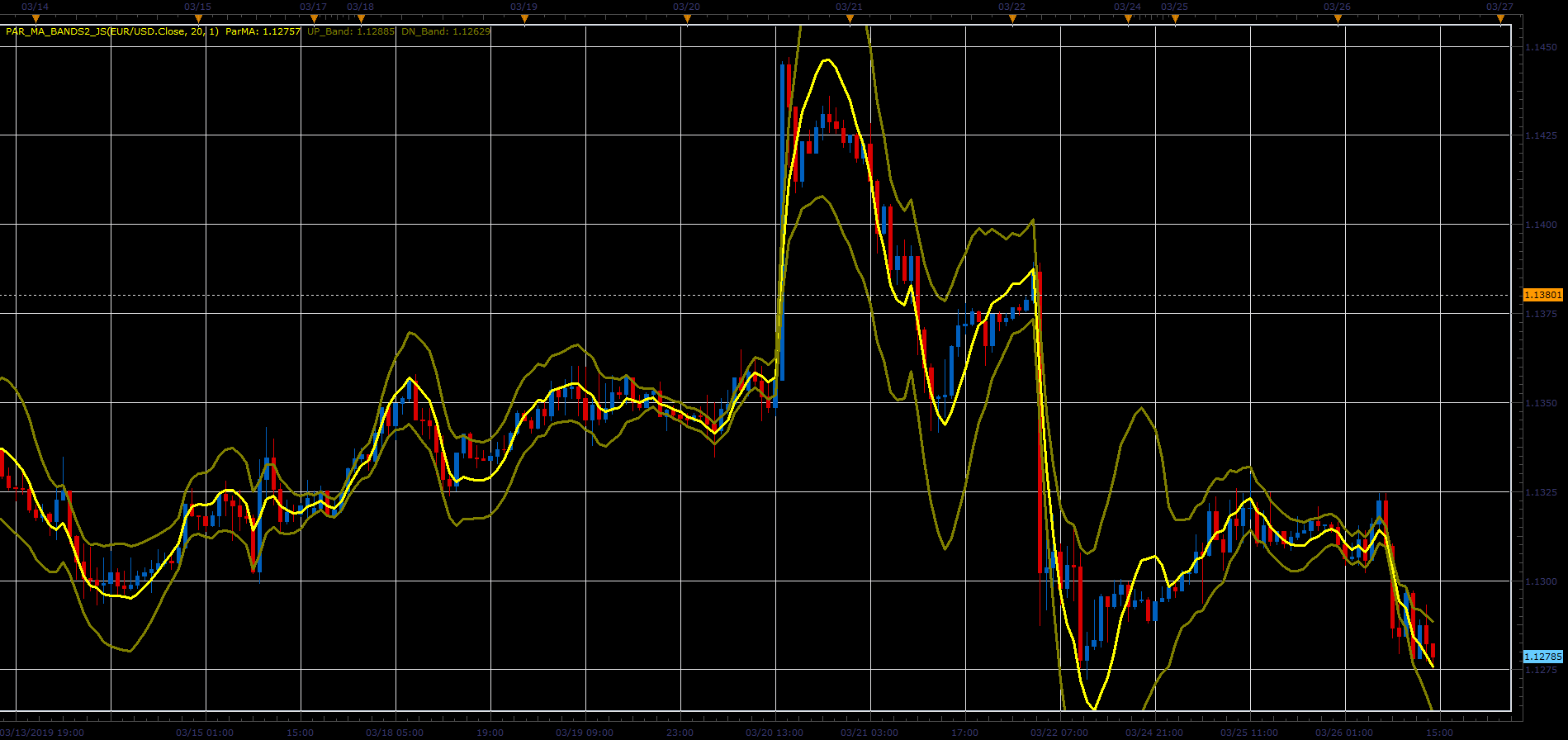1568x740 pixels.
Task: Click the 03/15 day marker triangle
Action: (198, 19)
